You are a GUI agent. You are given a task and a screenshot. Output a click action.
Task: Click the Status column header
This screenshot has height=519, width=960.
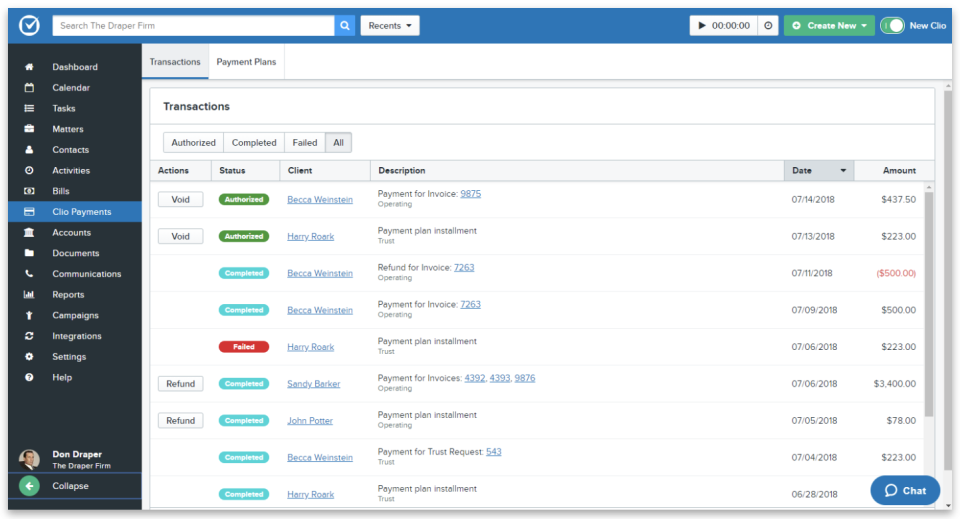tap(246, 171)
